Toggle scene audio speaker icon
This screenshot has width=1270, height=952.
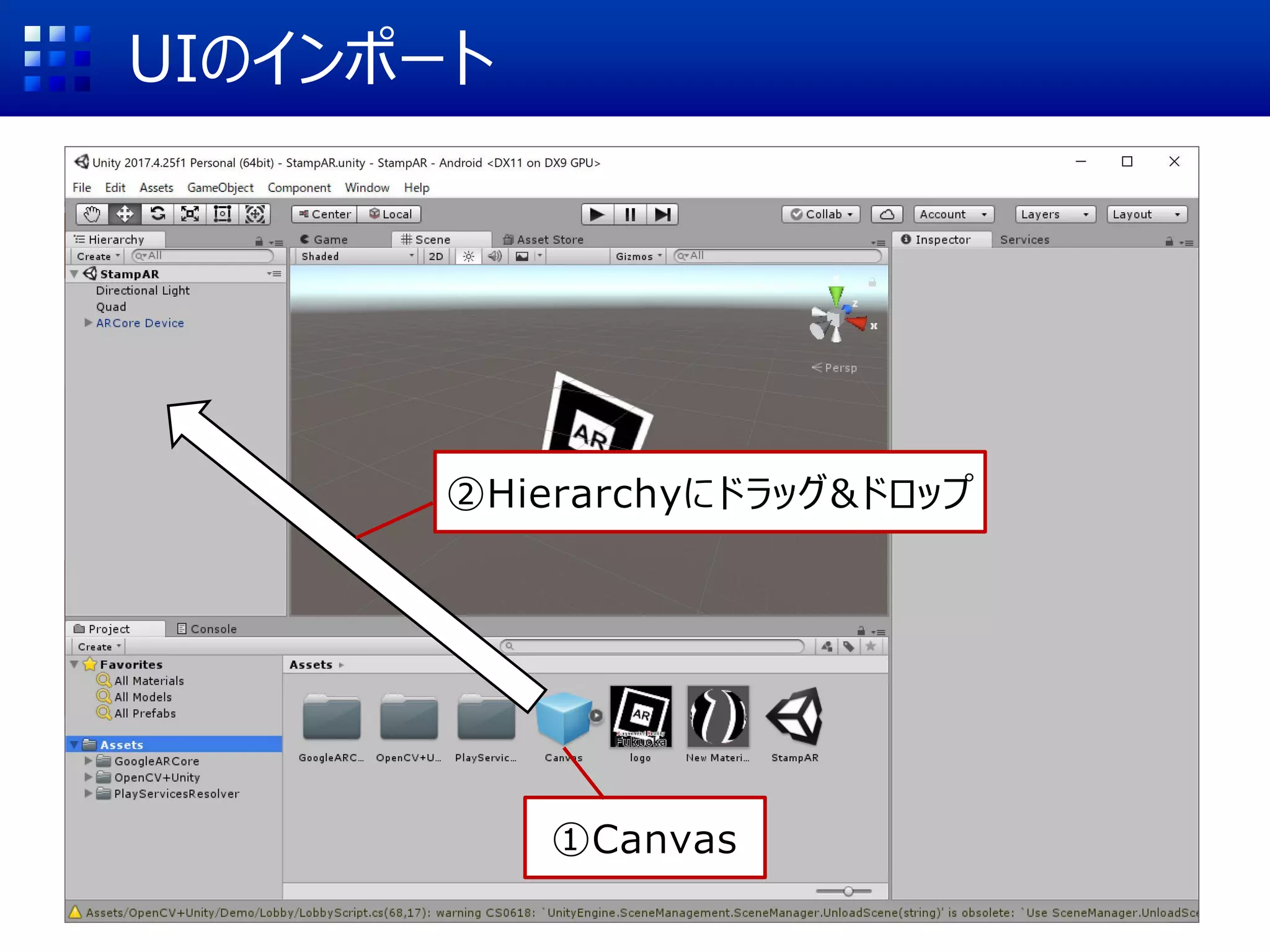pyautogui.click(x=495, y=256)
